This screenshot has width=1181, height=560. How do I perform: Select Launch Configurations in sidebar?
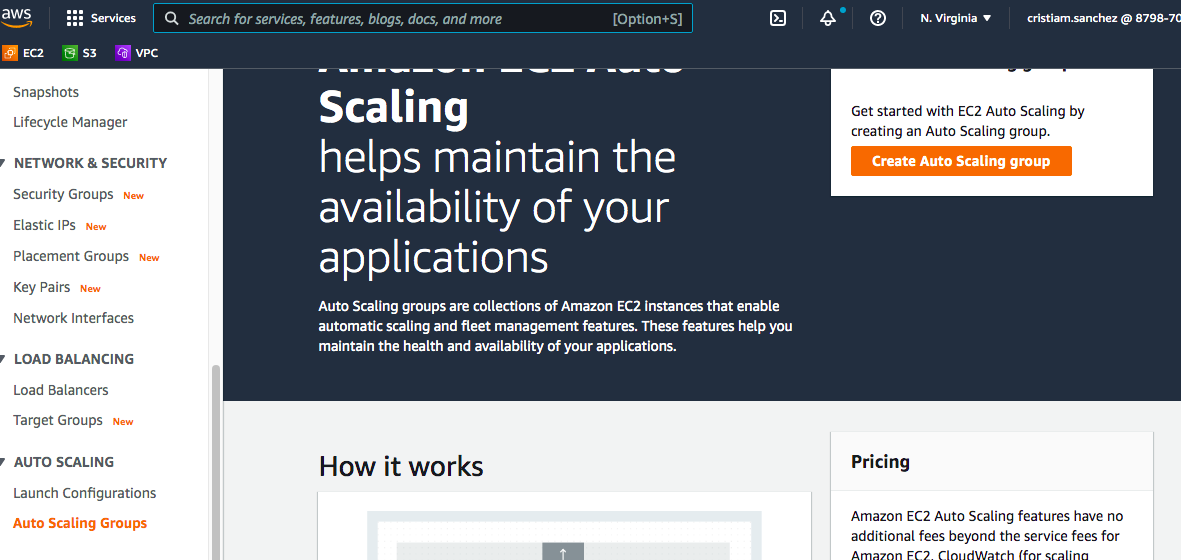(84, 493)
